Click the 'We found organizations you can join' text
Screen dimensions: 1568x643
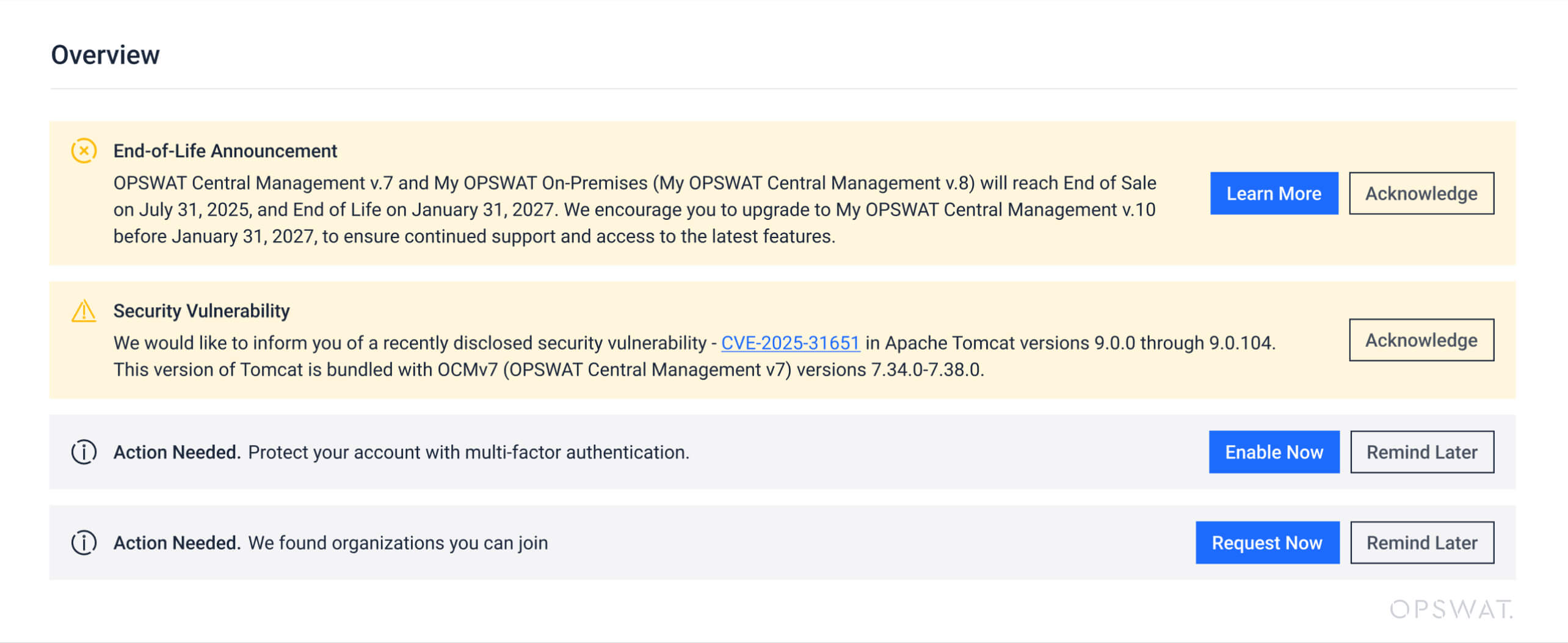(397, 542)
